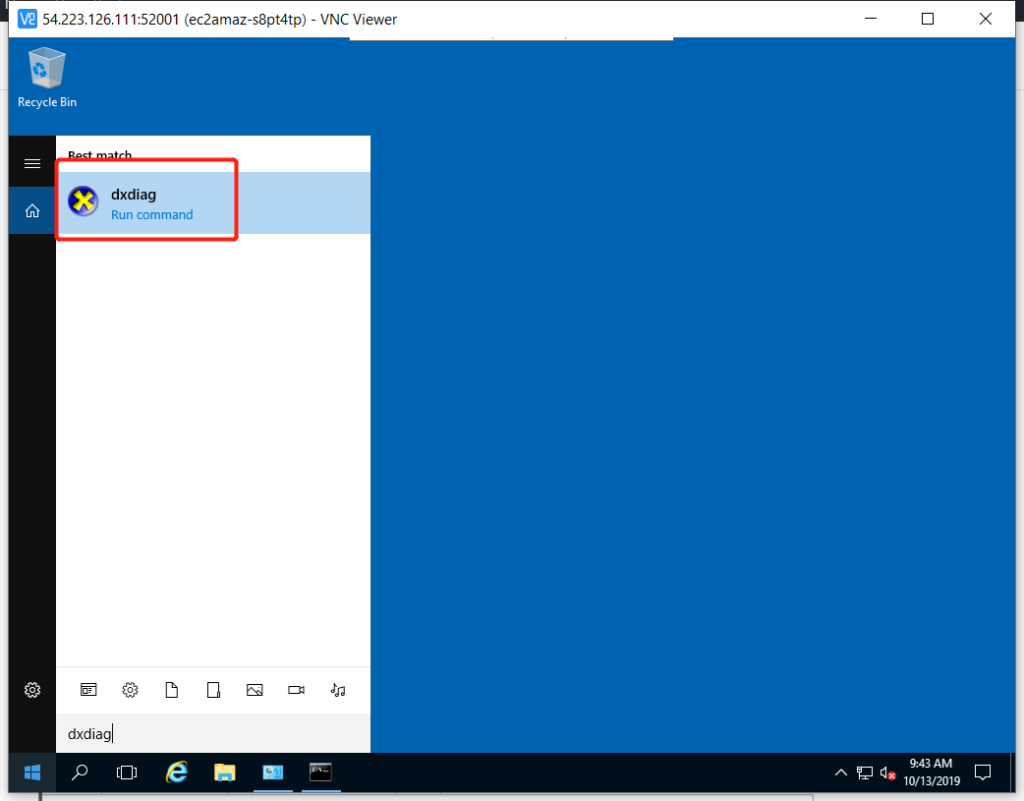Open the dxdiag Run command result
The image size is (1024, 801).
[150, 203]
